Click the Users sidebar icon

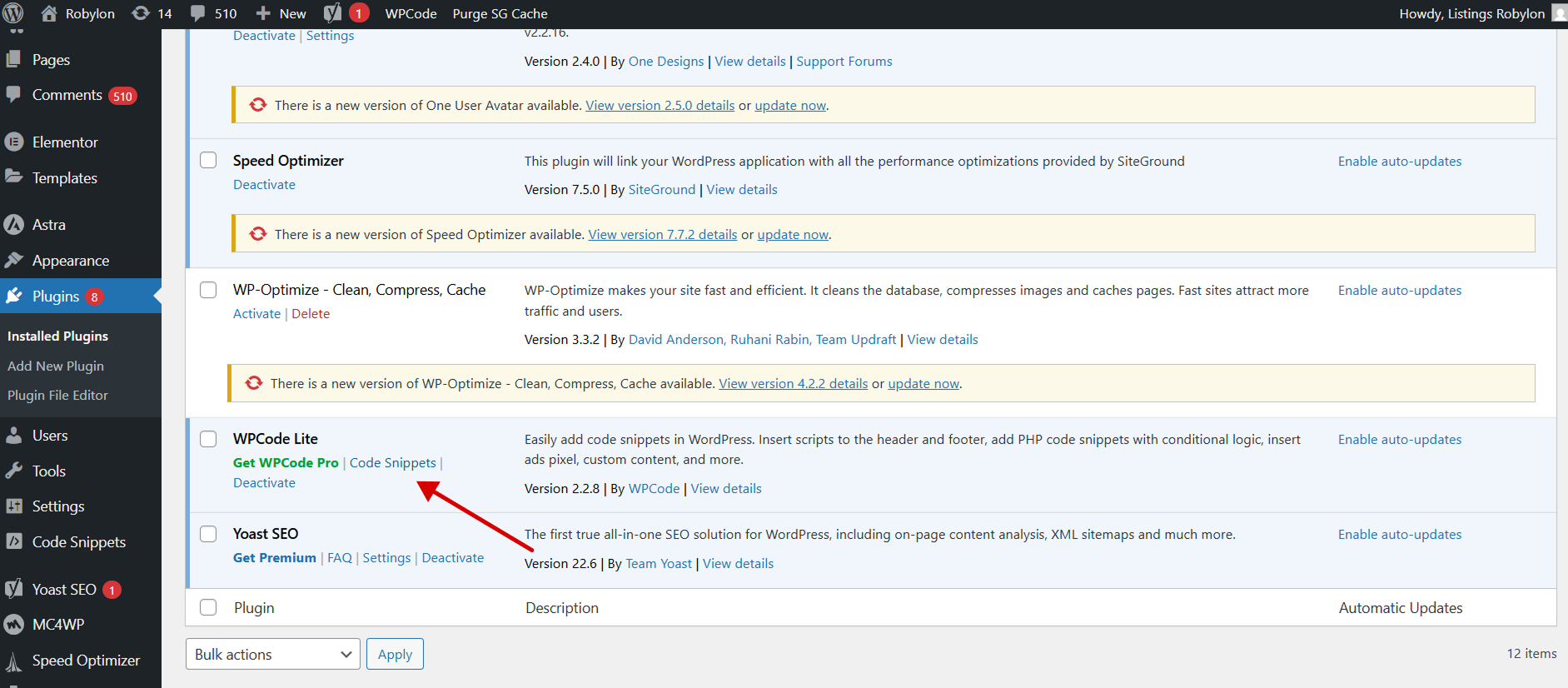tap(14, 436)
